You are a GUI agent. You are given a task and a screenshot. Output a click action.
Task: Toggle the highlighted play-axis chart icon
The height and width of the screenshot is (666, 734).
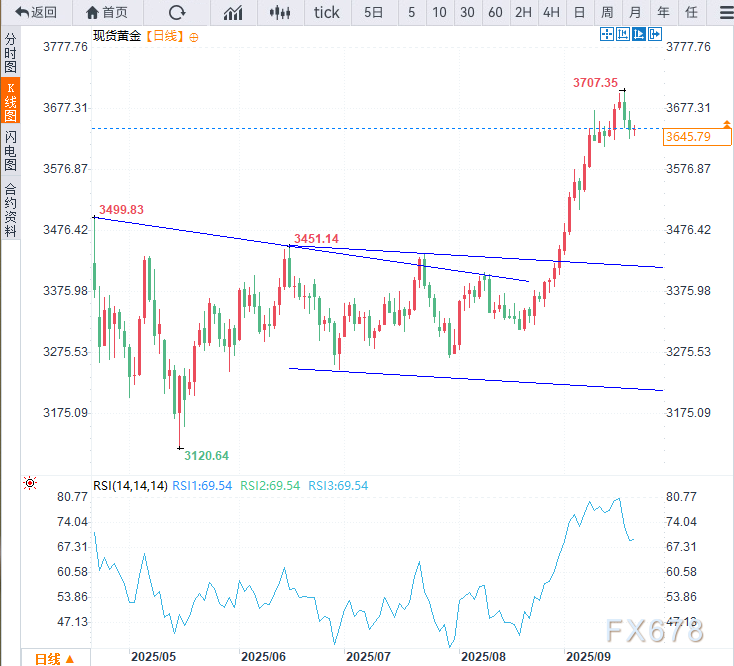point(638,34)
